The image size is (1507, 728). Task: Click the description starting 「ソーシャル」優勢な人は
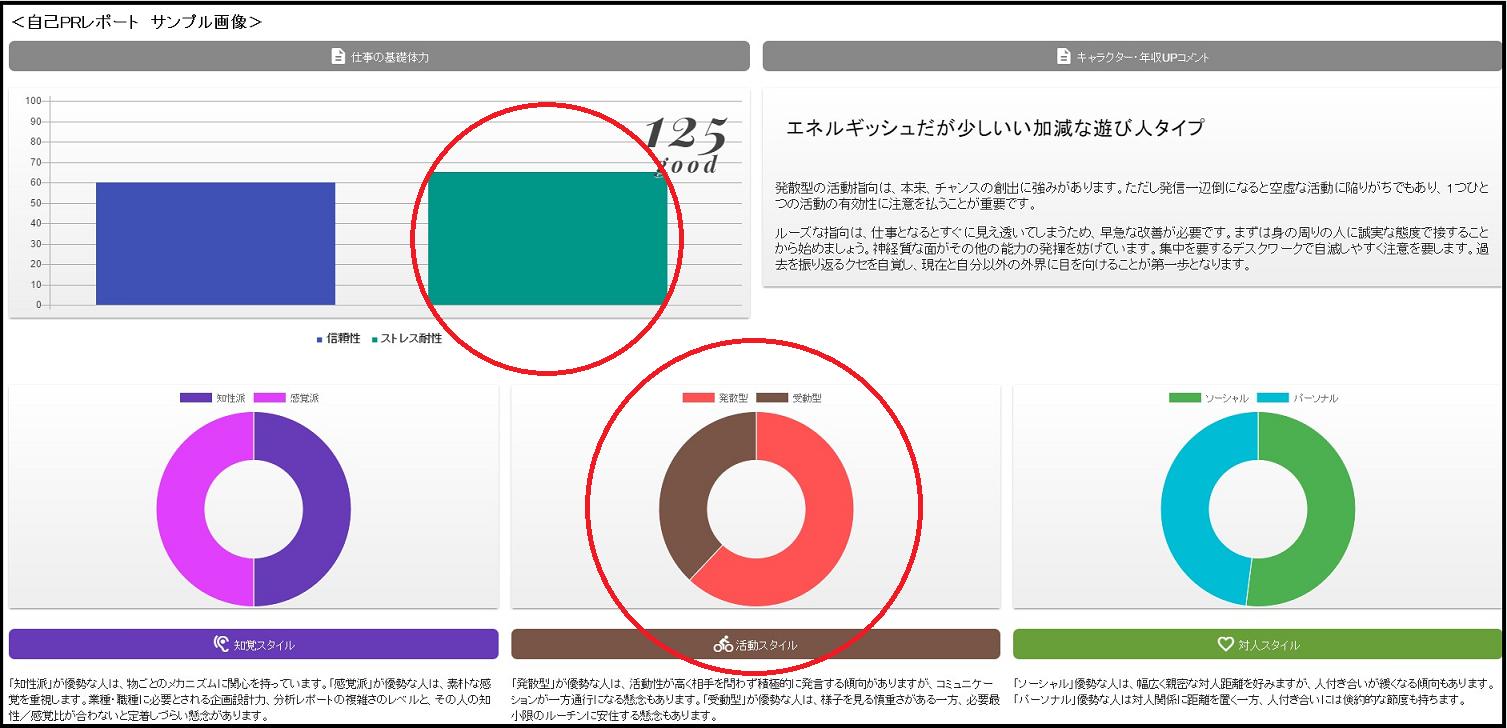pyautogui.click(x=1256, y=692)
